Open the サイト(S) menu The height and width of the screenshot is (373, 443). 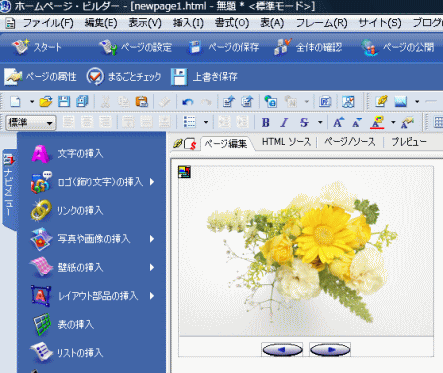380,23
